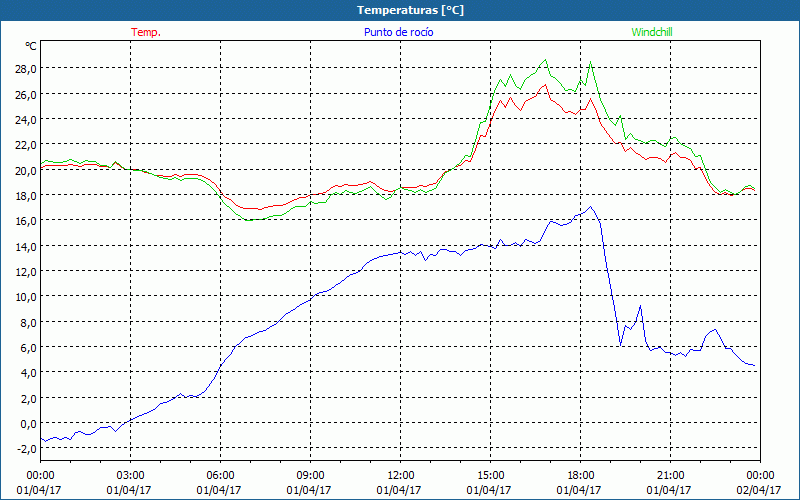Click the 18:00 time axis label
The image size is (800, 500).
(x=580, y=476)
